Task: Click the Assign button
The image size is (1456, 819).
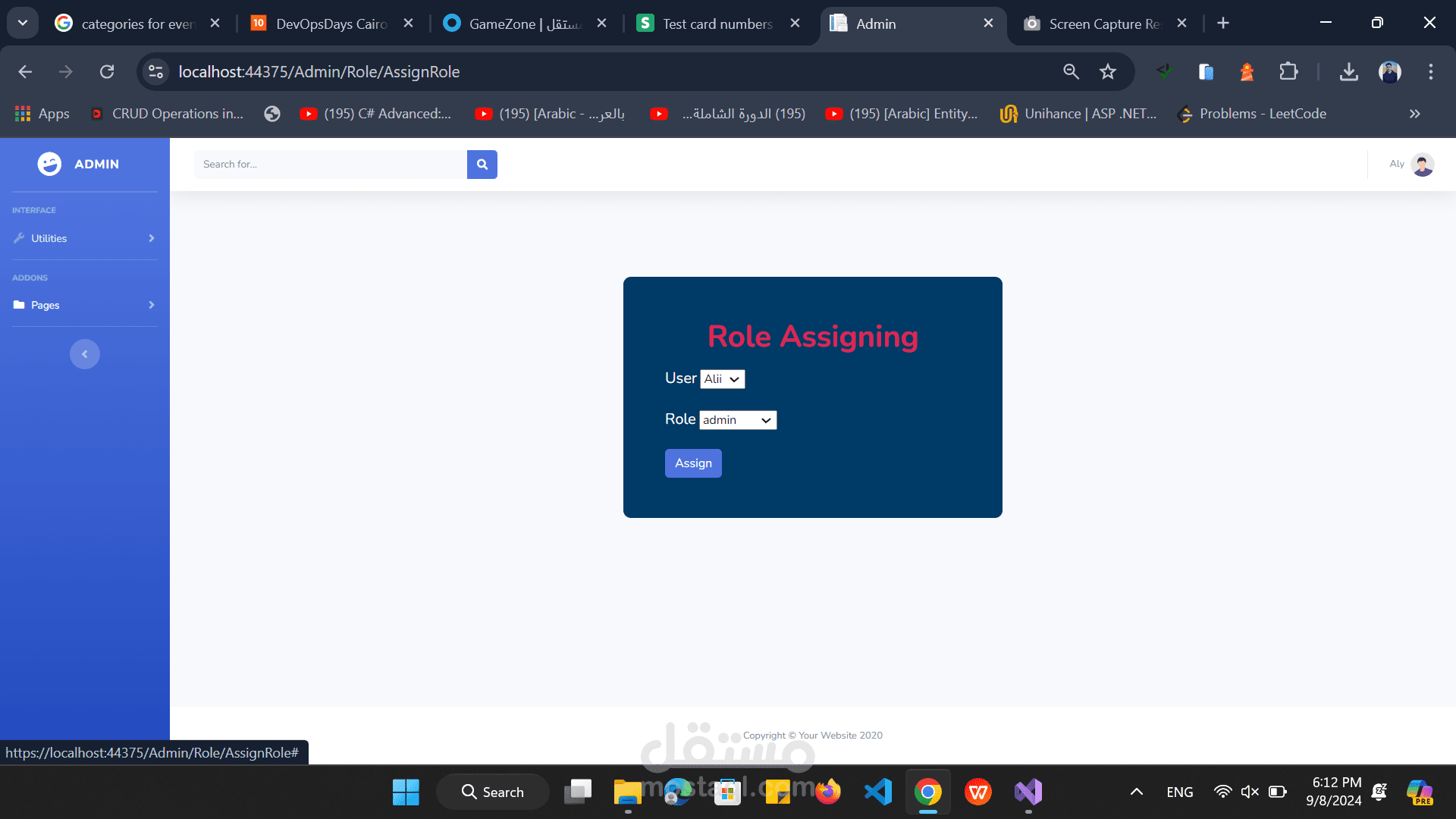Action: pos(693,463)
